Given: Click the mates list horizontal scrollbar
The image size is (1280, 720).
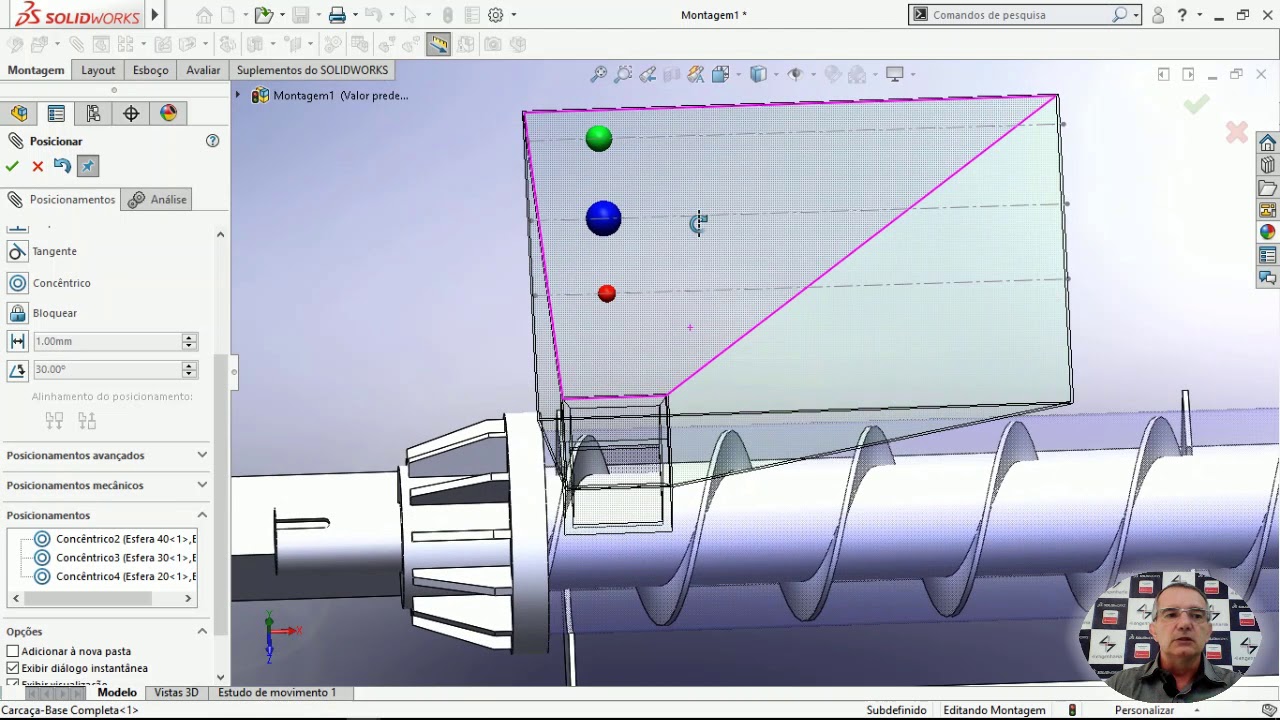Looking at the screenshot, I should (101, 598).
